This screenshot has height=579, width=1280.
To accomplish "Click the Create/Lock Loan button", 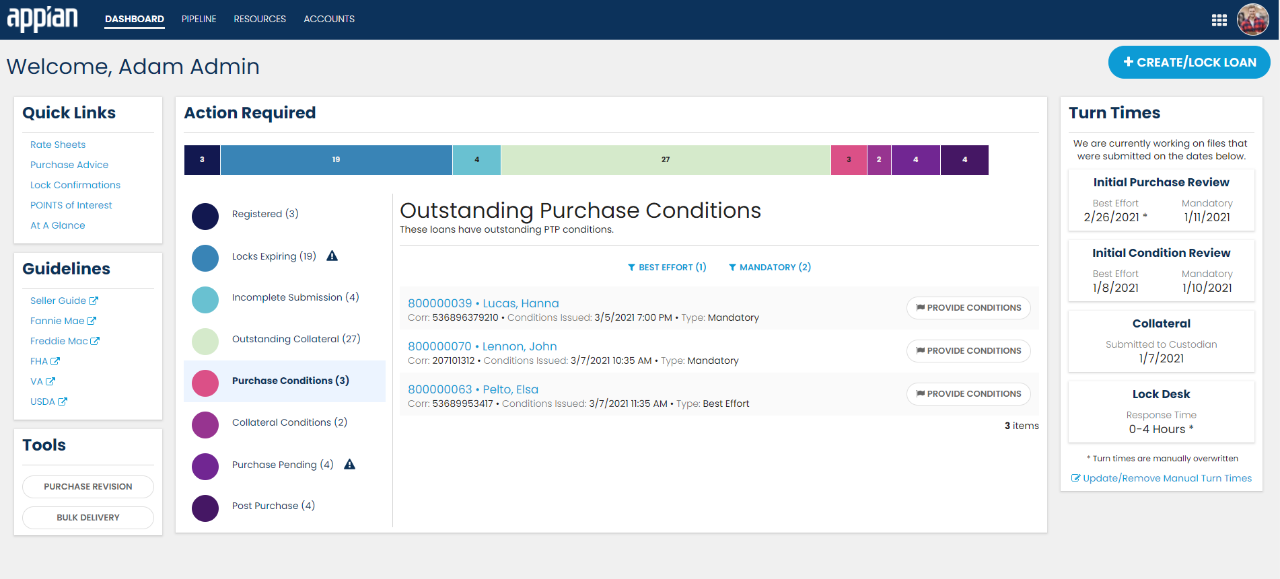I will (1188, 62).
